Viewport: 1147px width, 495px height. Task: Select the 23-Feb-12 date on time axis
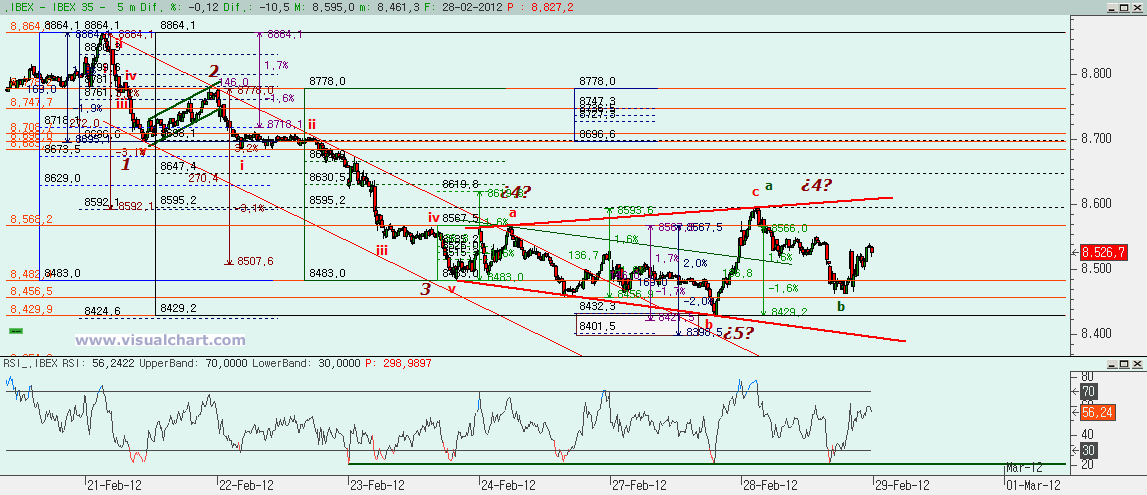pyautogui.click(x=377, y=485)
